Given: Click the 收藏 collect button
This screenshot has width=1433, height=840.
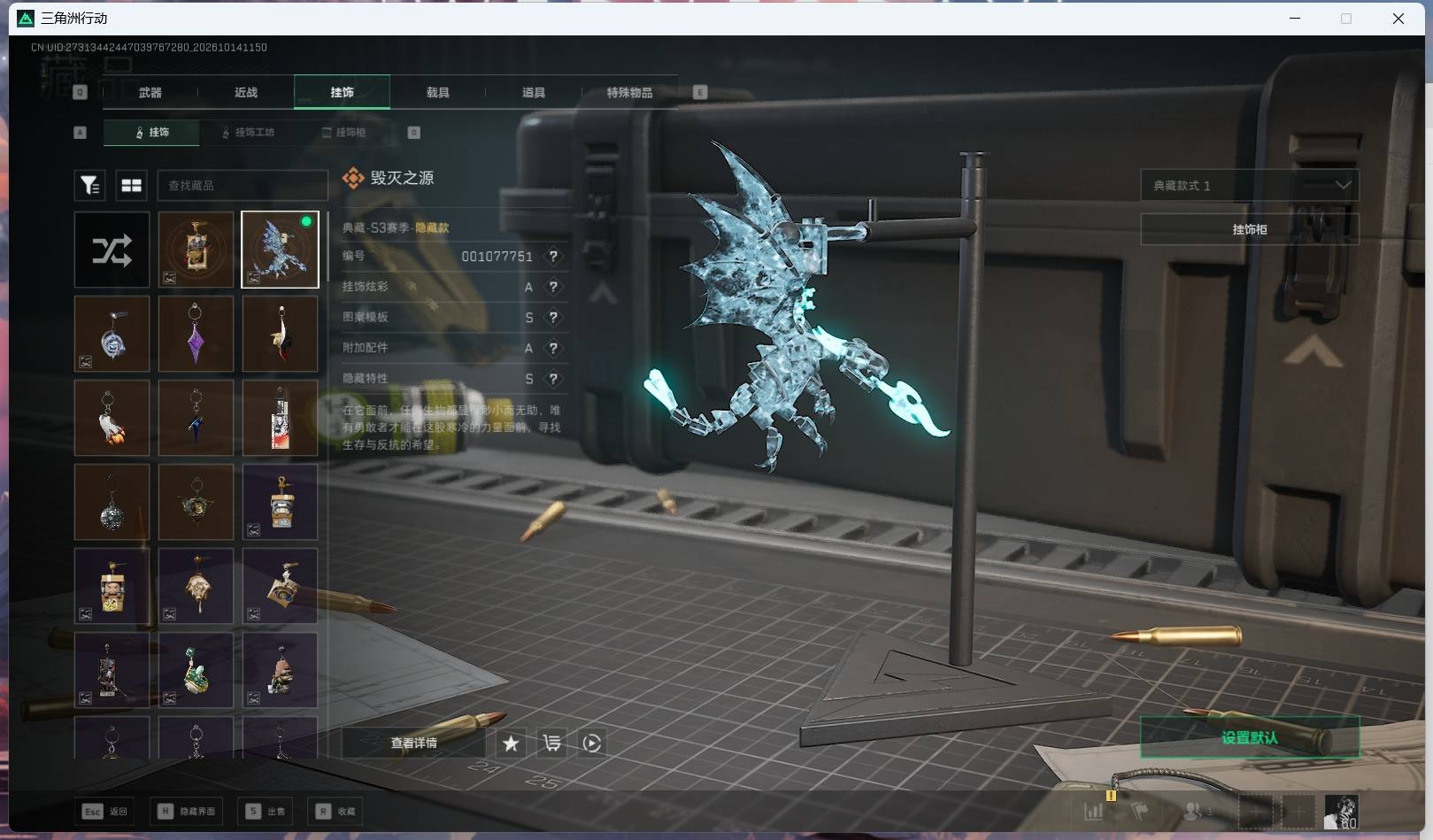Looking at the screenshot, I should pyautogui.click(x=335, y=811).
